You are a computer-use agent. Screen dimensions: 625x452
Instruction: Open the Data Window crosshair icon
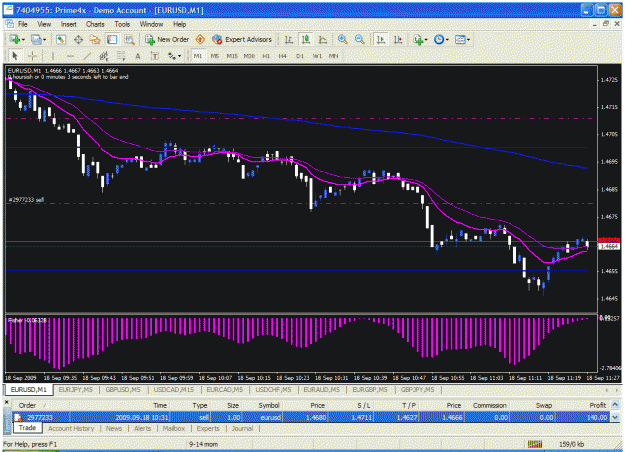click(x=78, y=39)
